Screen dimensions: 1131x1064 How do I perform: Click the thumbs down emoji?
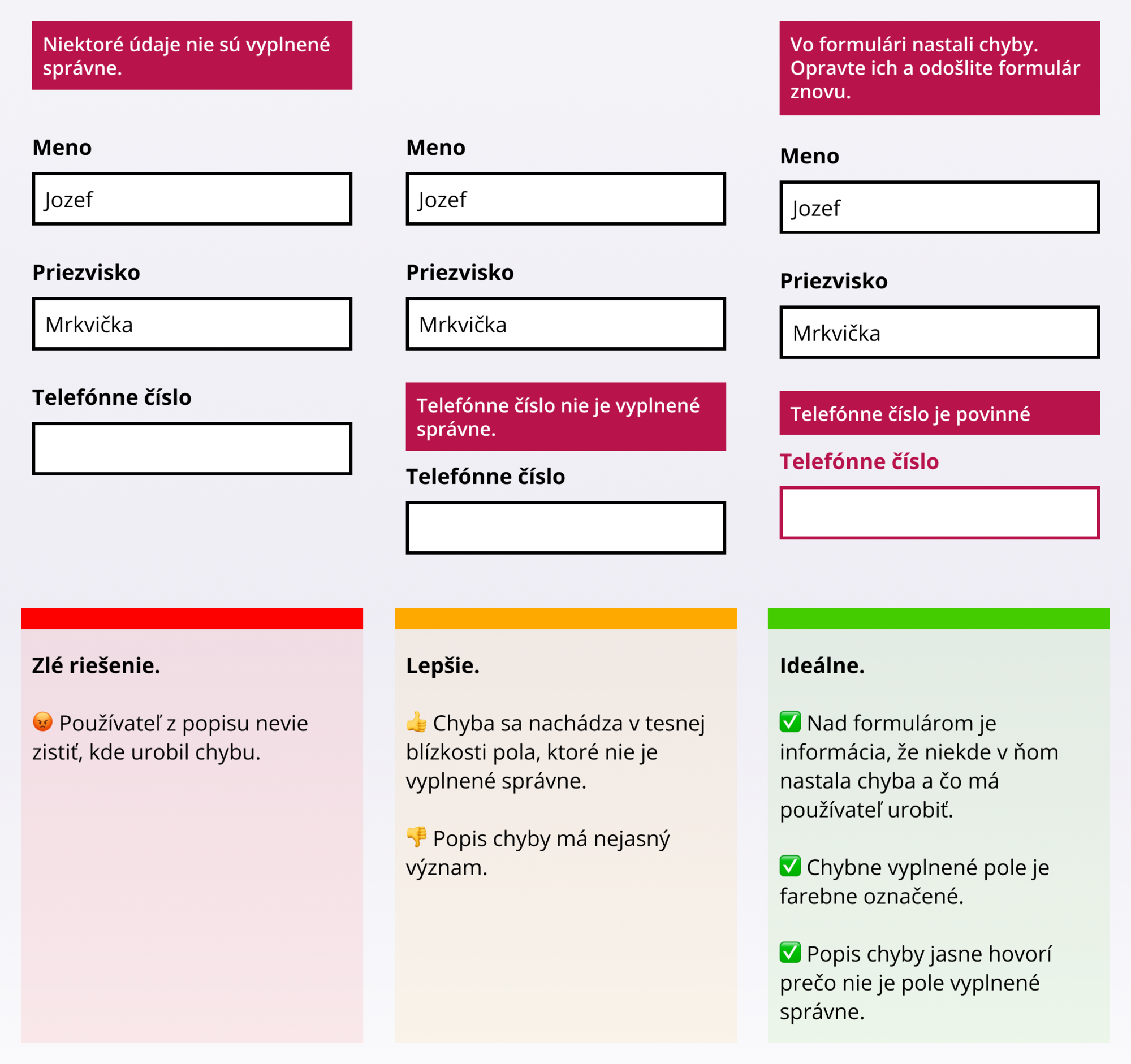pyautogui.click(x=416, y=837)
